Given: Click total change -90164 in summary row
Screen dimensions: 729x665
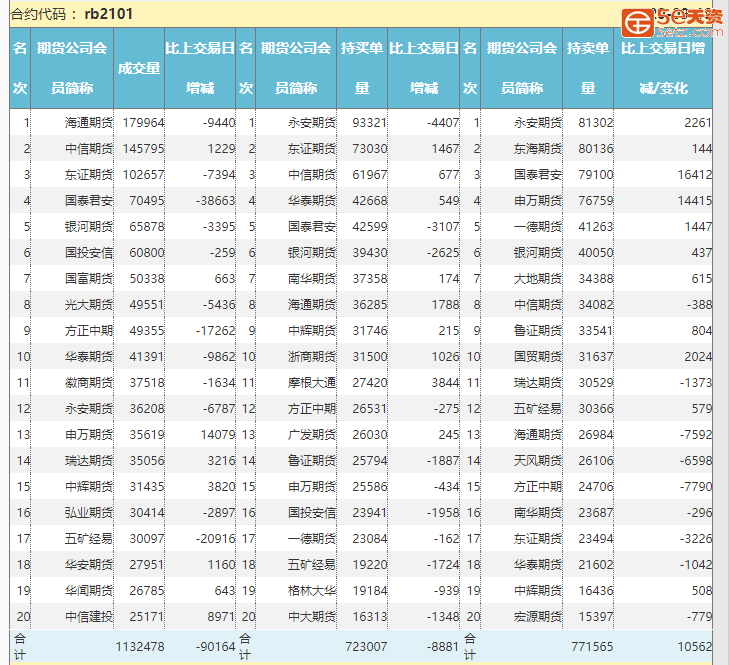Looking at the screenshot, I should (216, 647).
